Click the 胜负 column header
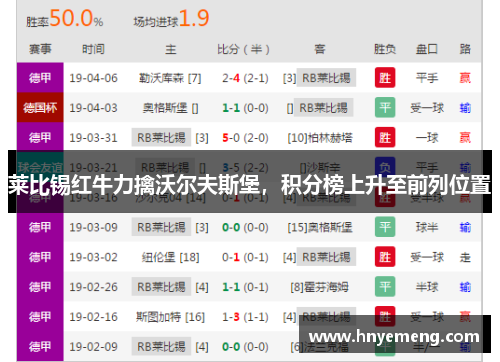 click(385, 49)
